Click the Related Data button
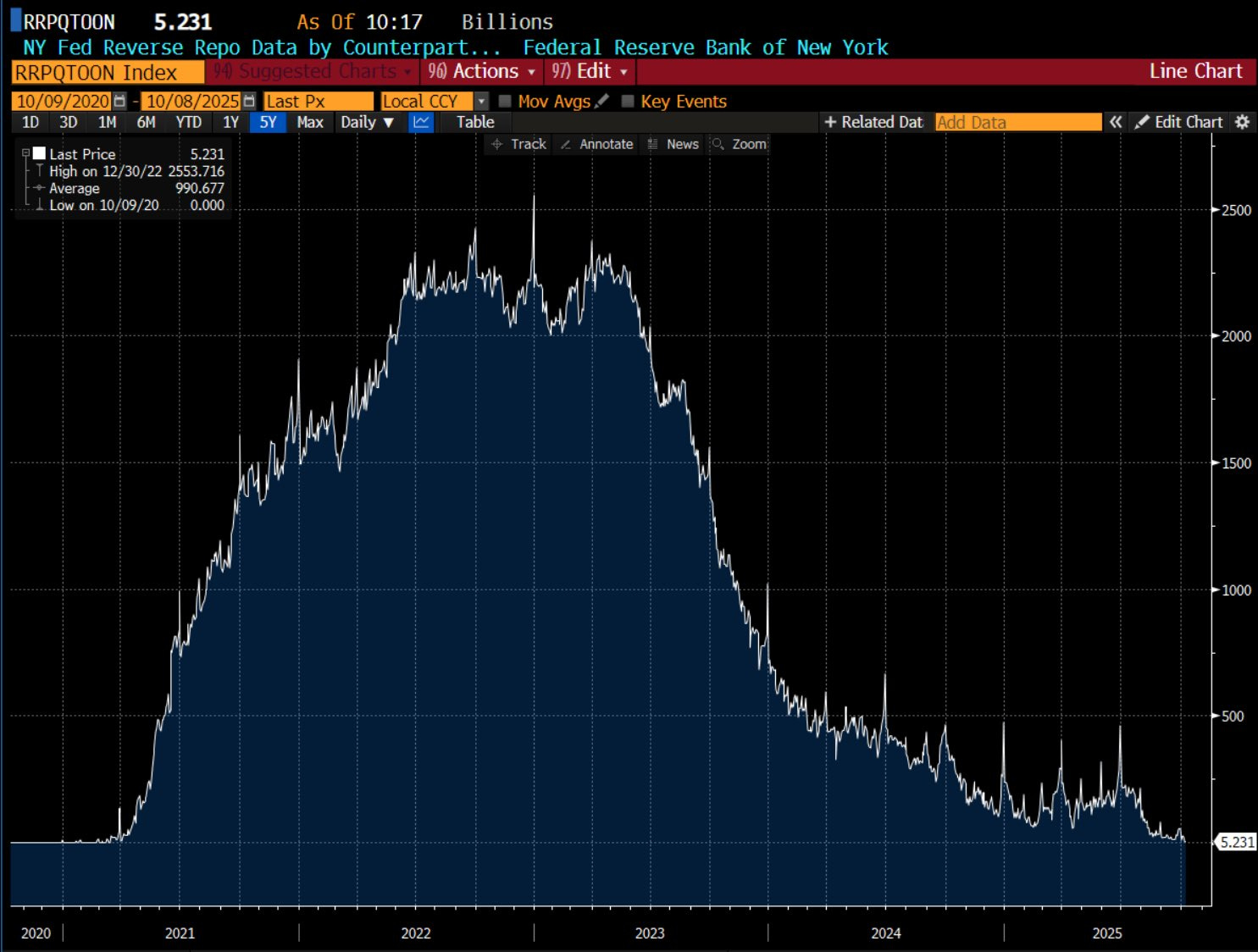Screen dimensions: 1258x952 coord(873,123)
